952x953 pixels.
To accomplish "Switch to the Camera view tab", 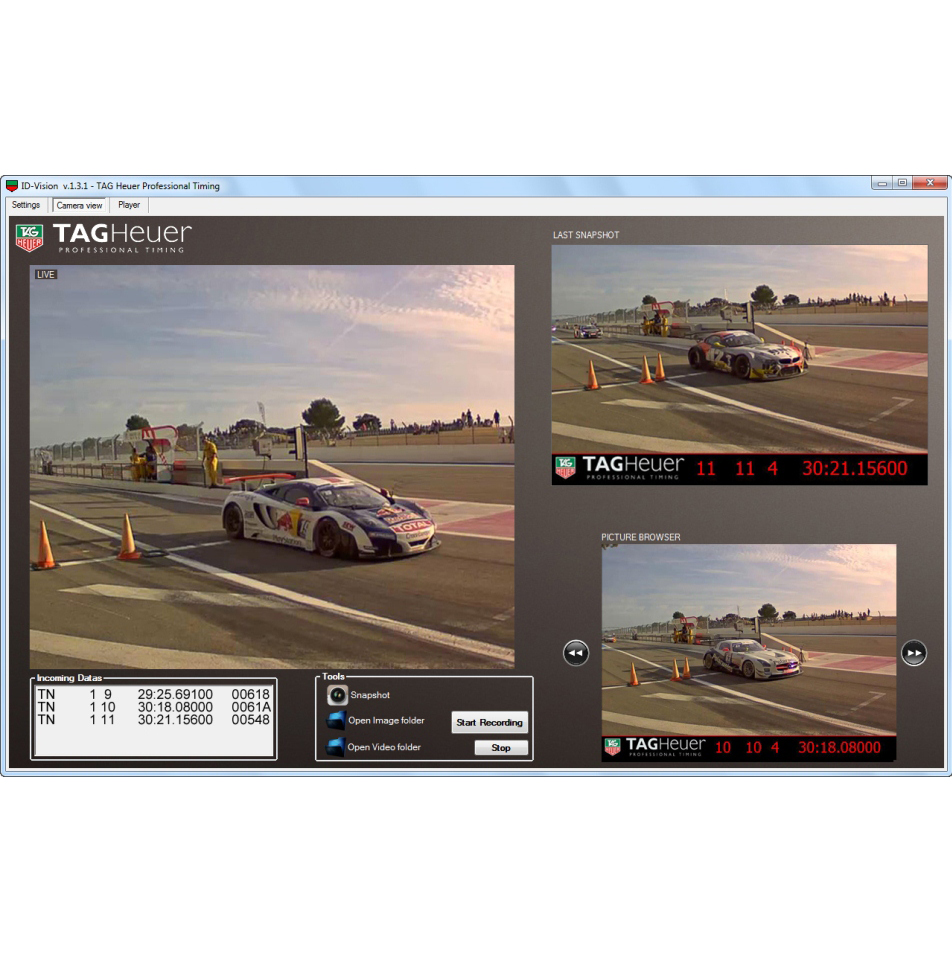I will point(79,205).
